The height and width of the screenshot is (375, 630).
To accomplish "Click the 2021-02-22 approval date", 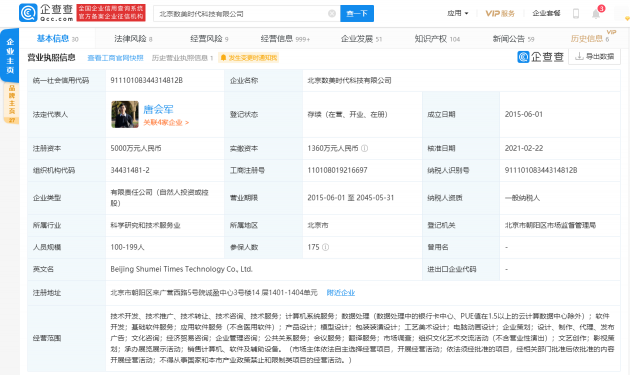I will [524, 148].
